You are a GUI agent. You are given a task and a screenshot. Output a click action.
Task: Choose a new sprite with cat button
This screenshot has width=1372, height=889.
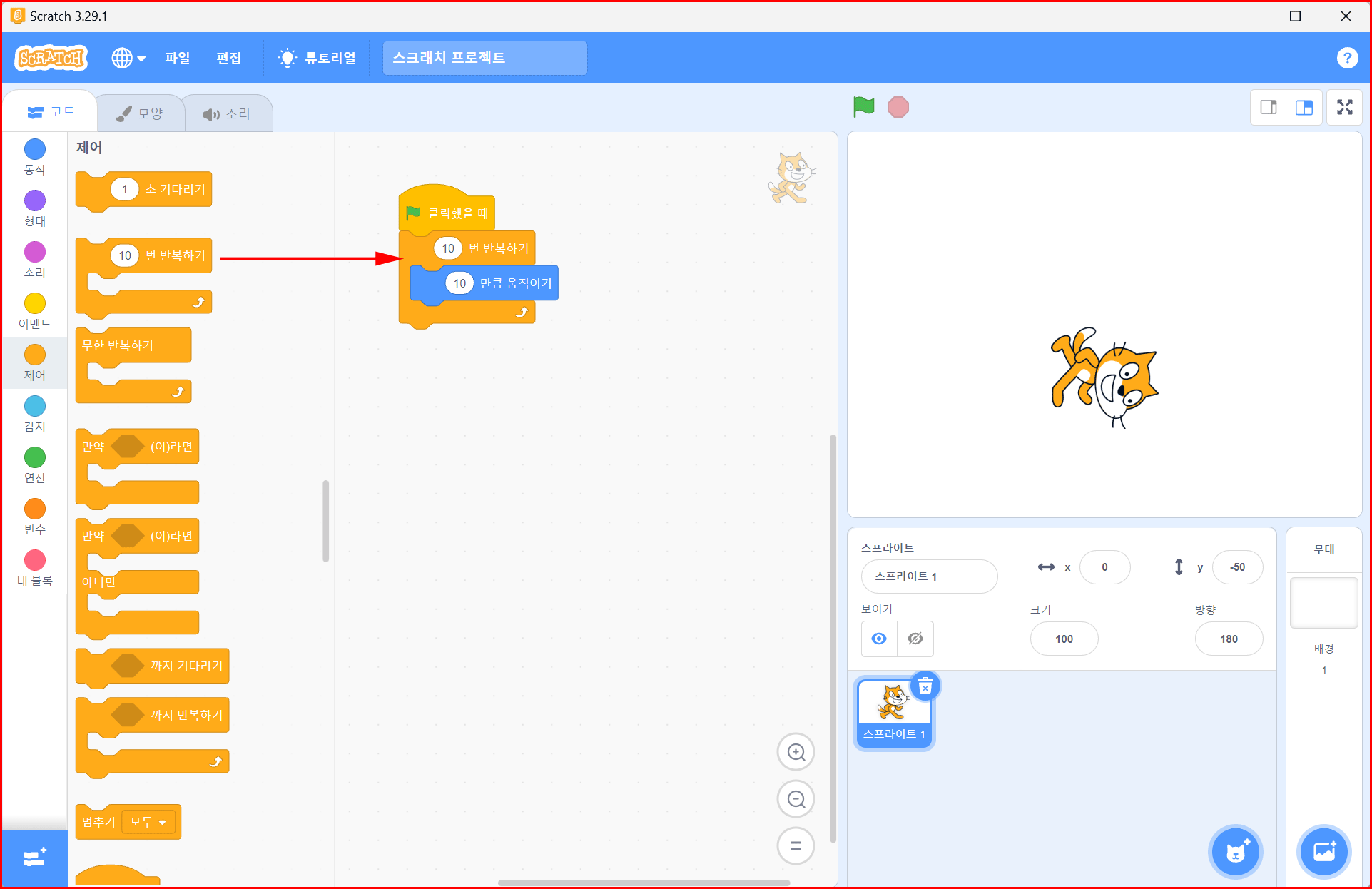pyautogui.click(x=1235, y=851)
